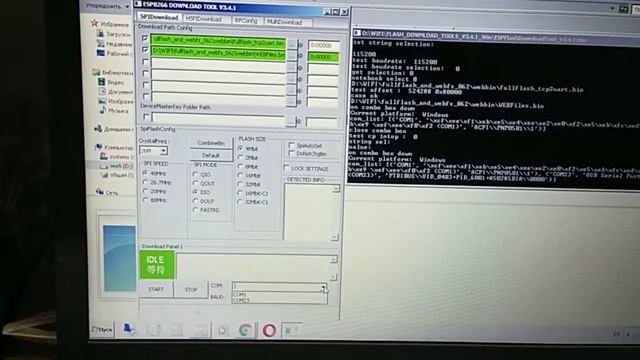
Task: Click the Chrome icon in the taskbar
Action: tap(245, 330)
